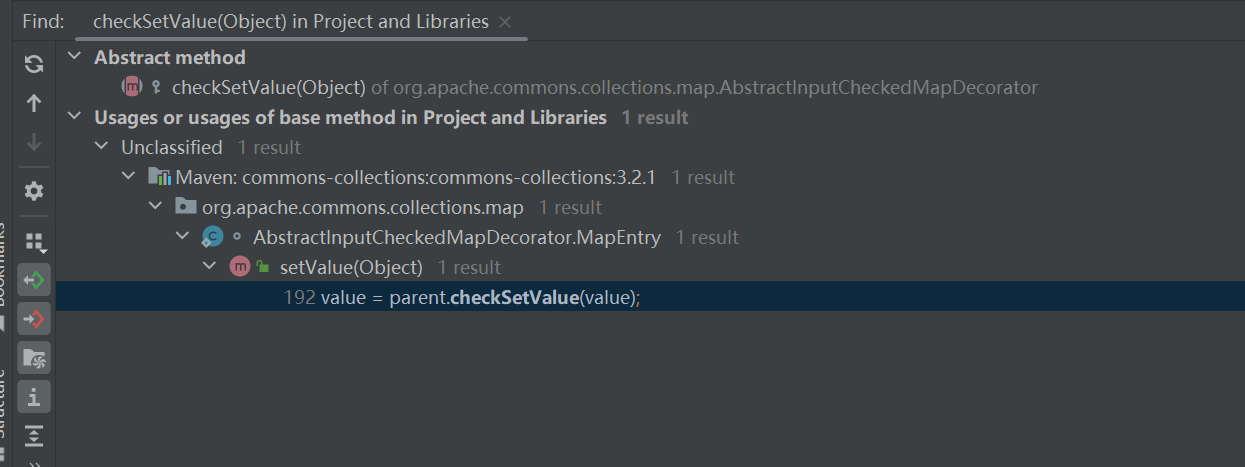Toggle the folder filter toolbar button
This screenshot has width=1245, height=467.
[34, 358]
